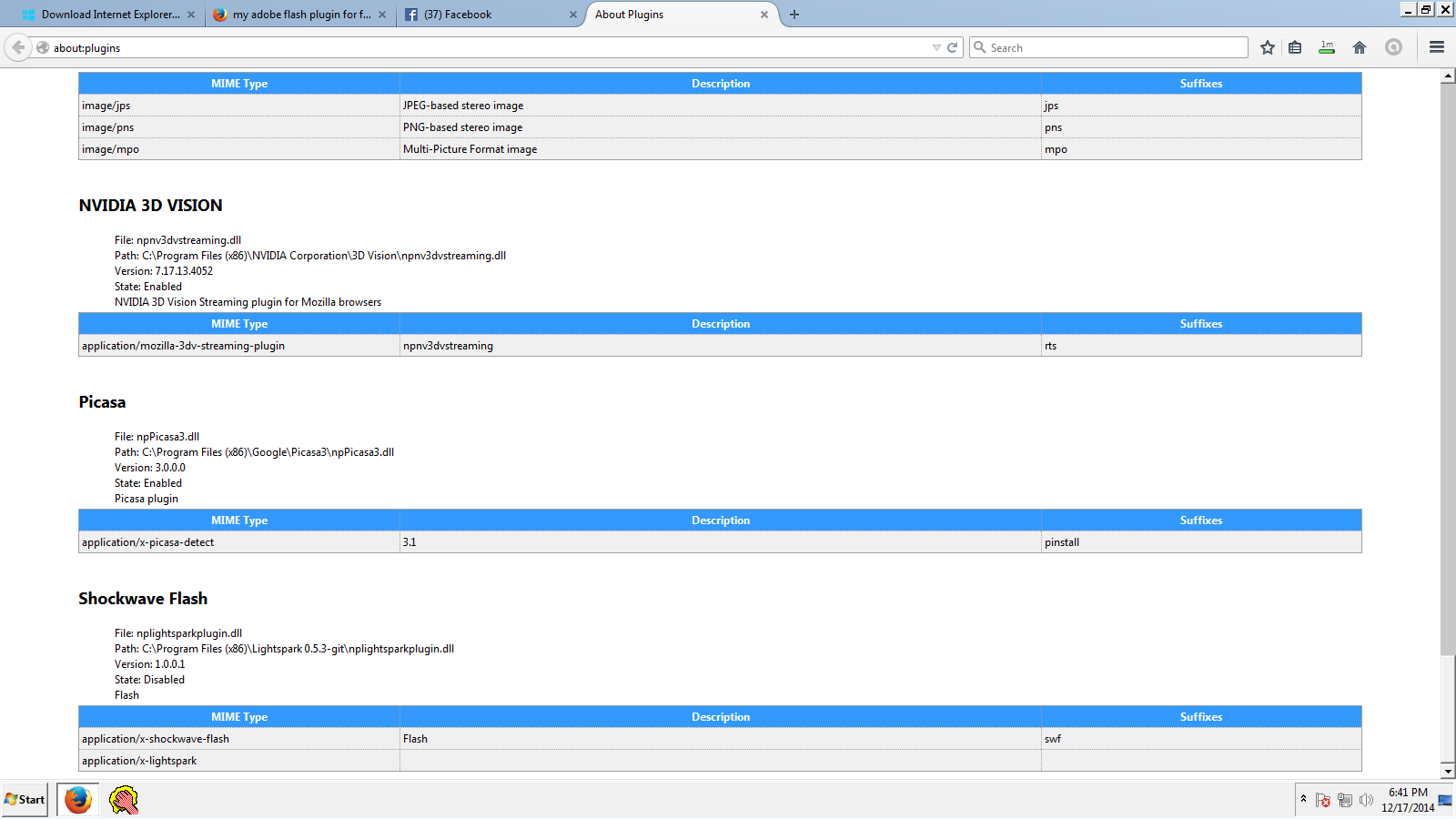Click the scrollbar down arrow
The height and width of the screenshot is (819, 1456).
click(1448, 771)
